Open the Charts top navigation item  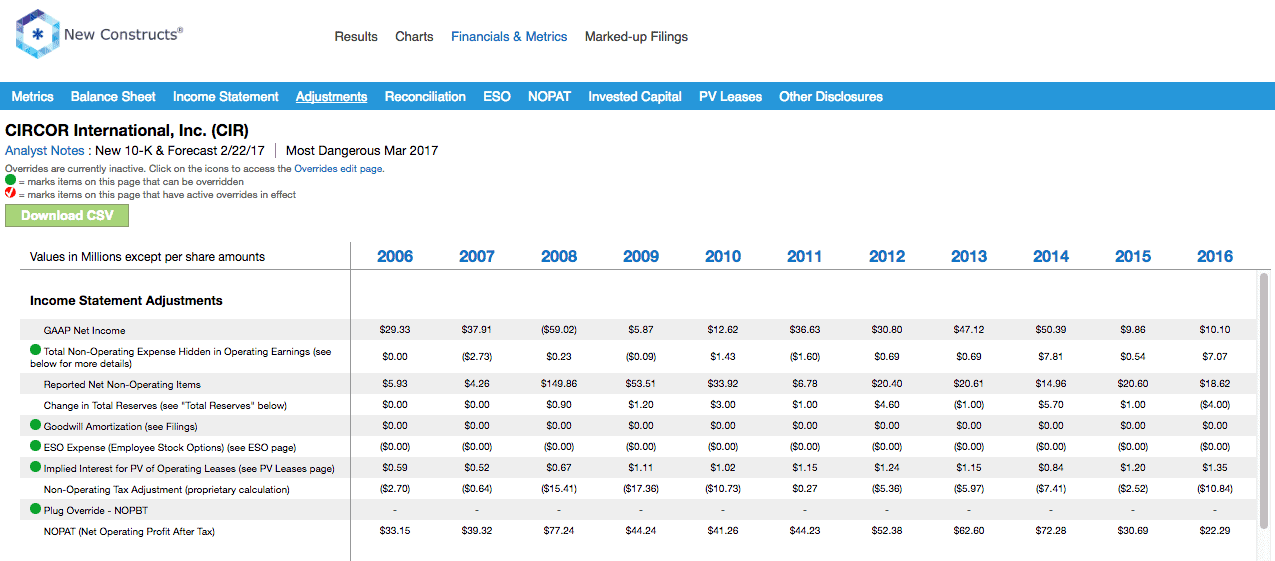click(x=414, y=36)
